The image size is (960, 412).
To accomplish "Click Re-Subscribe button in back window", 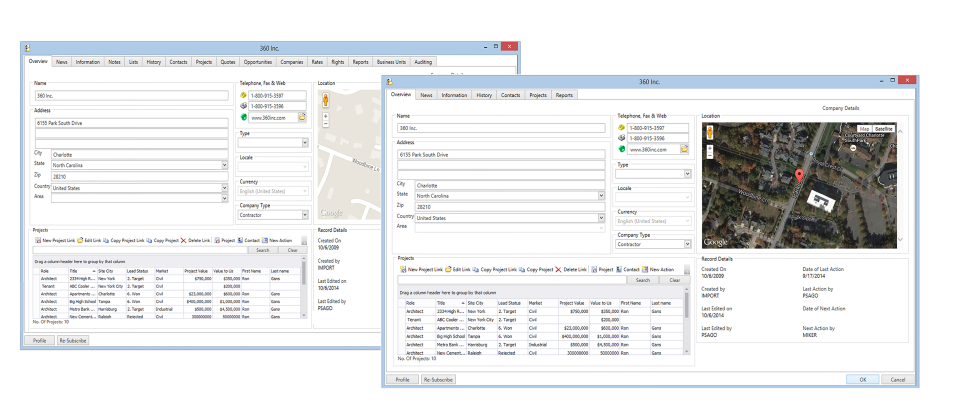I will click(72, 340).
